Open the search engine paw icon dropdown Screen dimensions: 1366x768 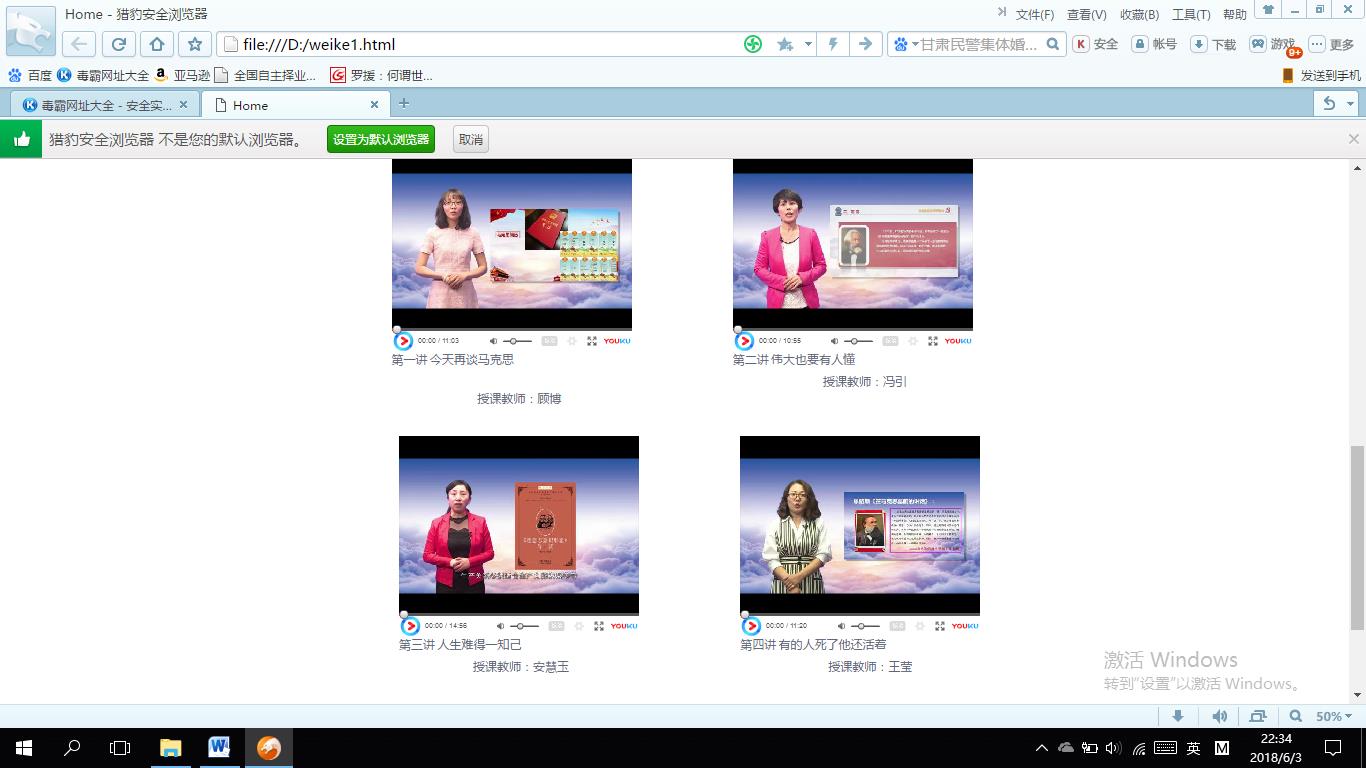pyautogui.click(x=903, y=44)
